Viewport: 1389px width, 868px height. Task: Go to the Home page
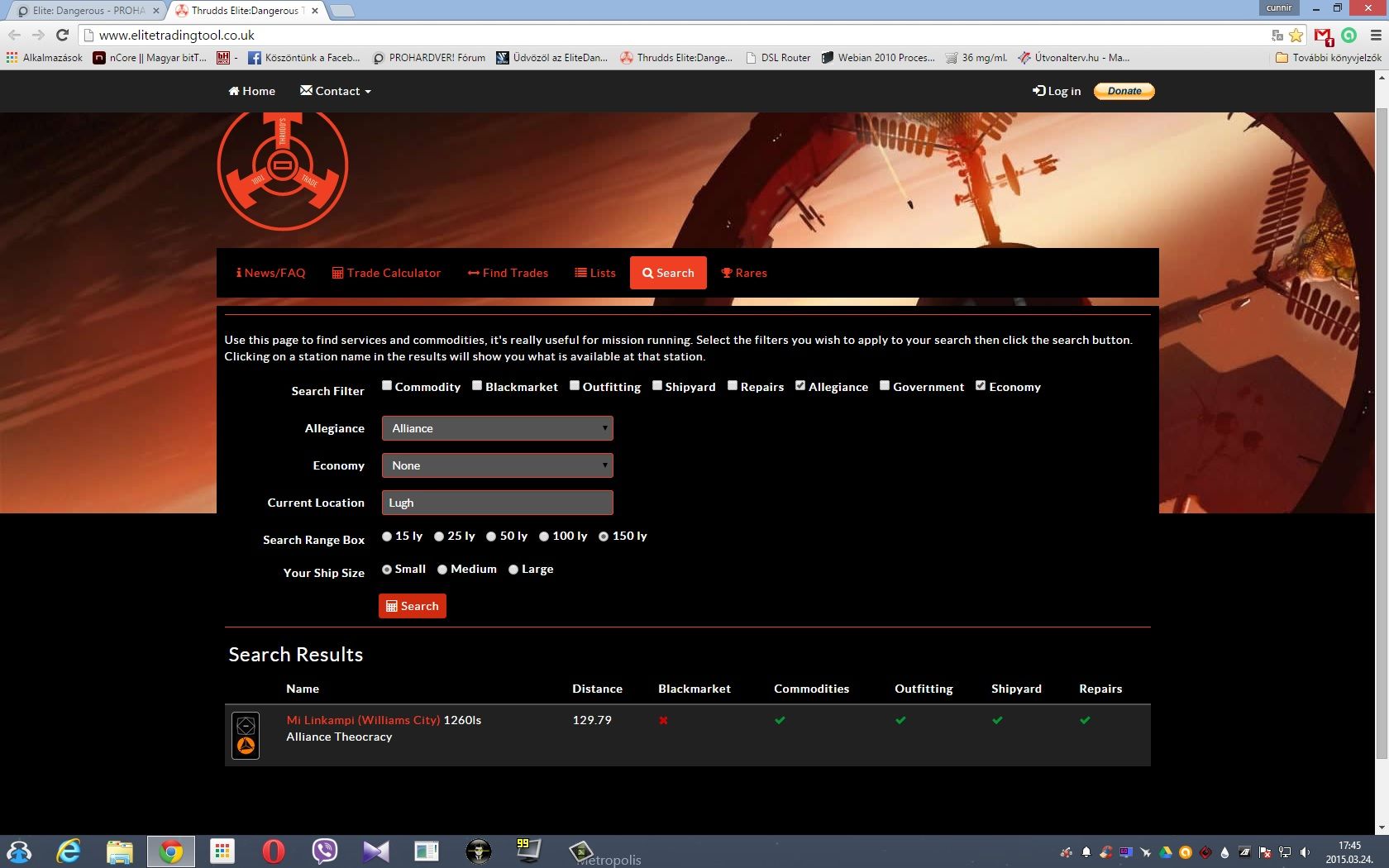(252, 91)
